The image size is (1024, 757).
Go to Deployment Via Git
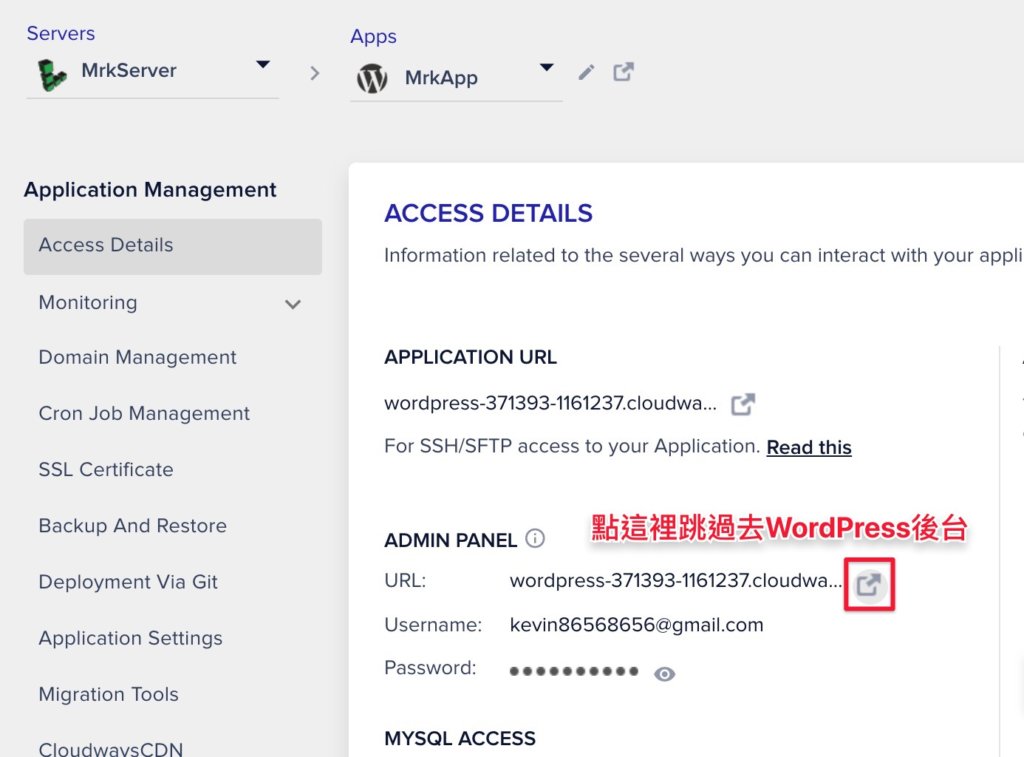tap(128, 582)
